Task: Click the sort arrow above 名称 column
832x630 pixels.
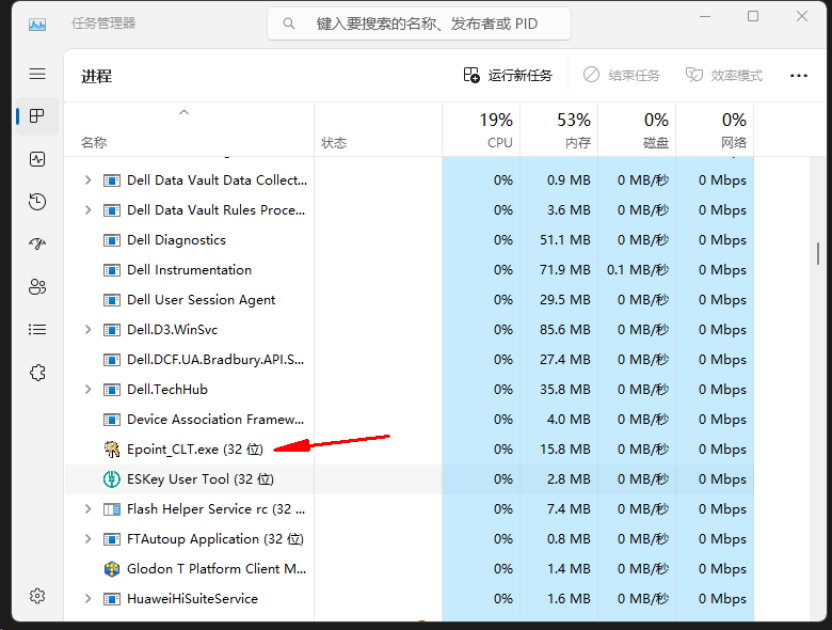Action: point(184,113)
